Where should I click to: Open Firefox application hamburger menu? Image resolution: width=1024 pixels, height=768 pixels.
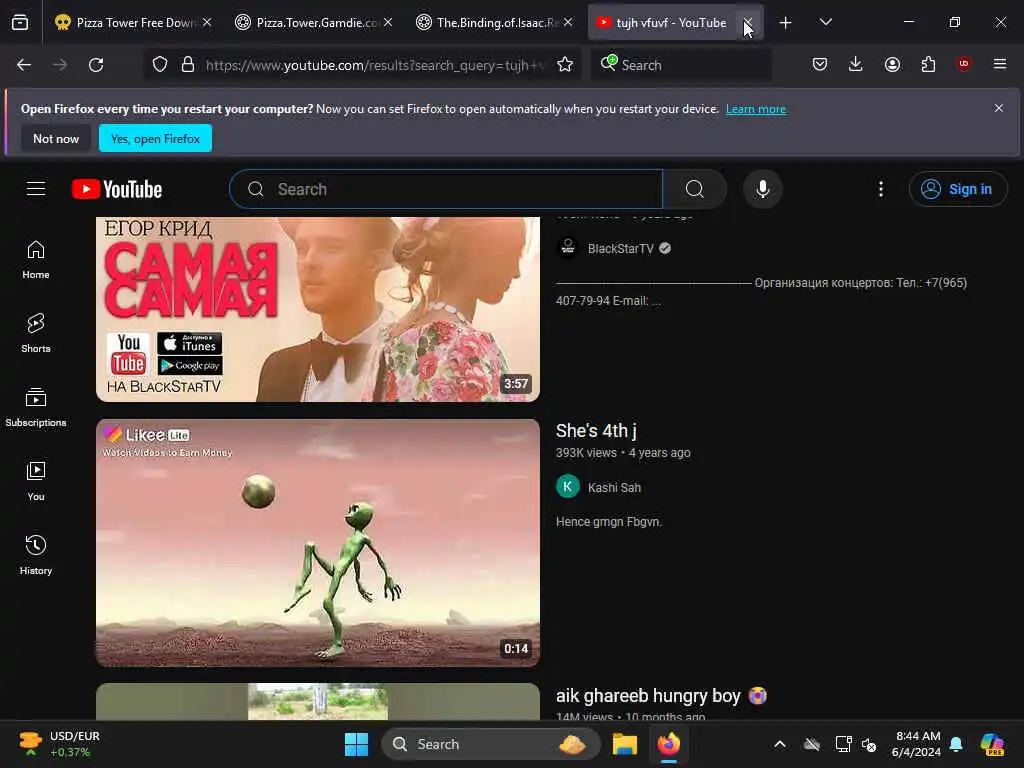click(1000, 64)
